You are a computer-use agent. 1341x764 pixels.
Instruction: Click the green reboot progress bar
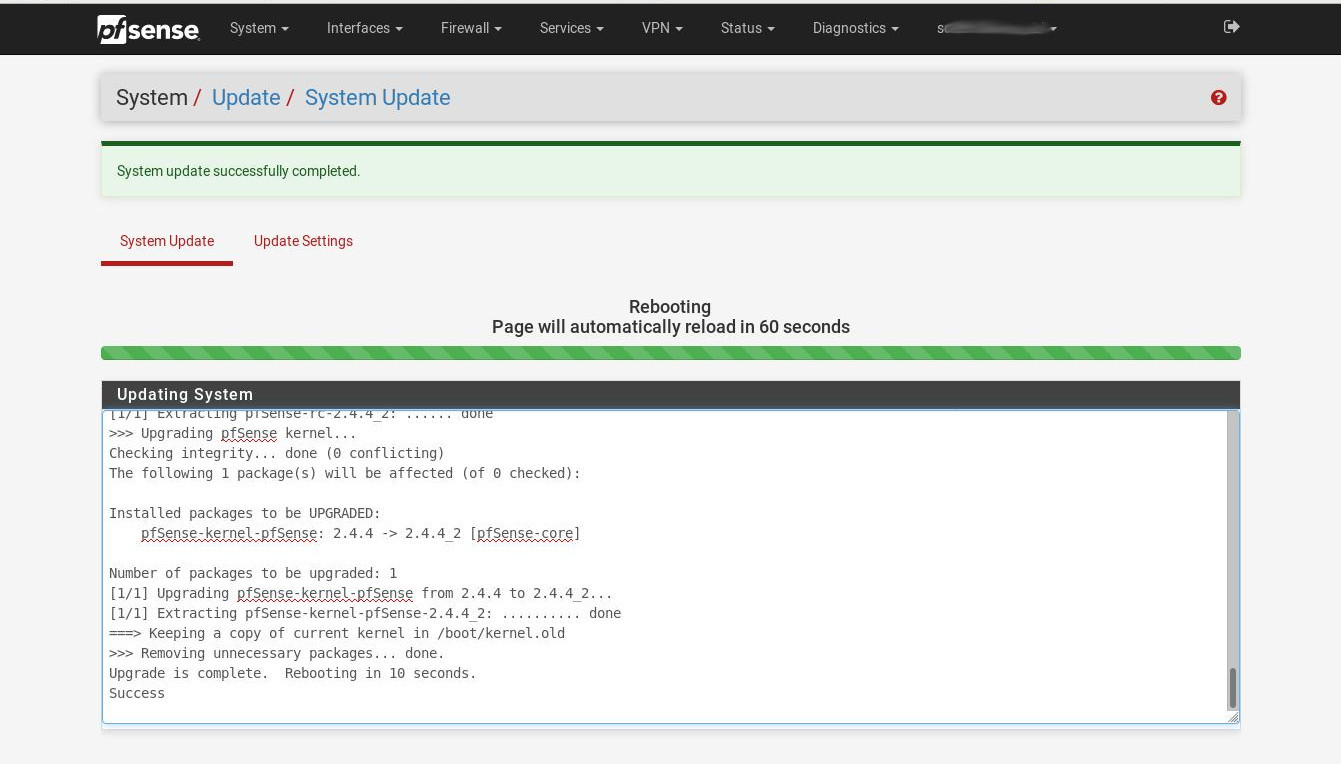670,353
